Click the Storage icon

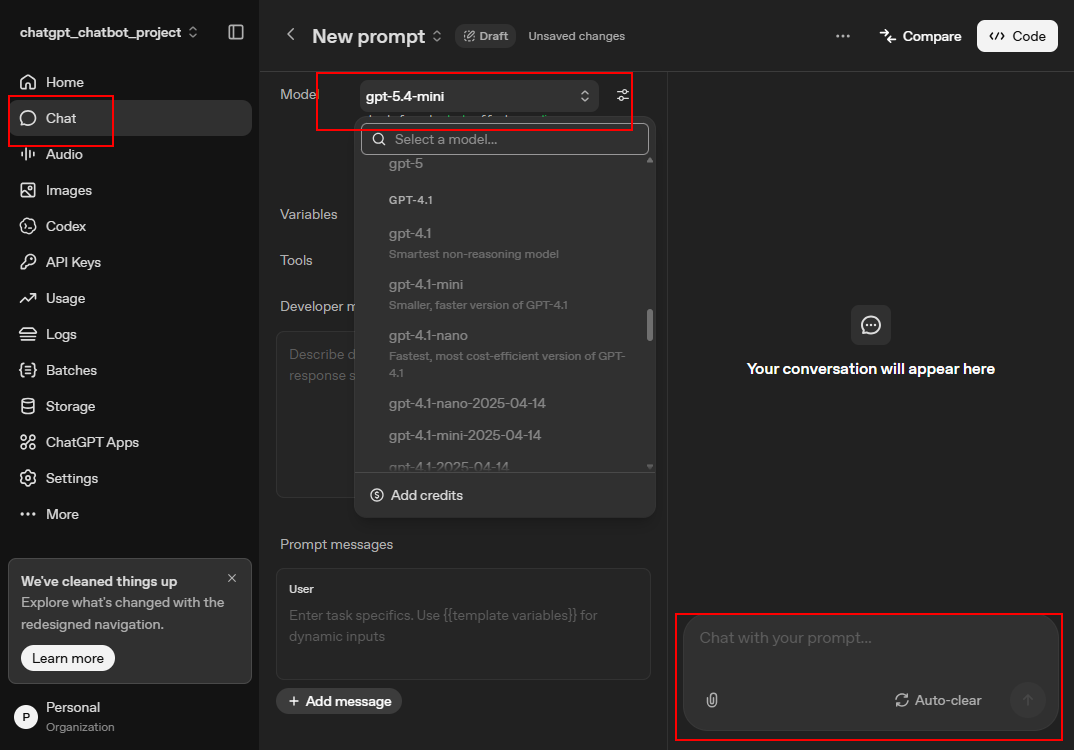pyautogui.click(x=27, y=406)
